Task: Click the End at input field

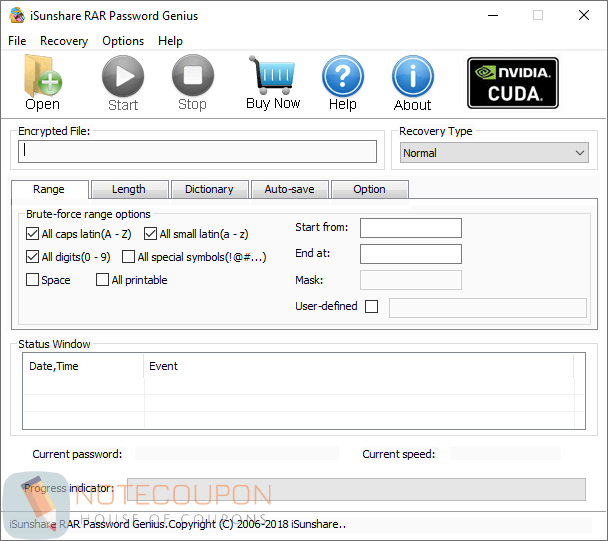Action: (411, 254)
